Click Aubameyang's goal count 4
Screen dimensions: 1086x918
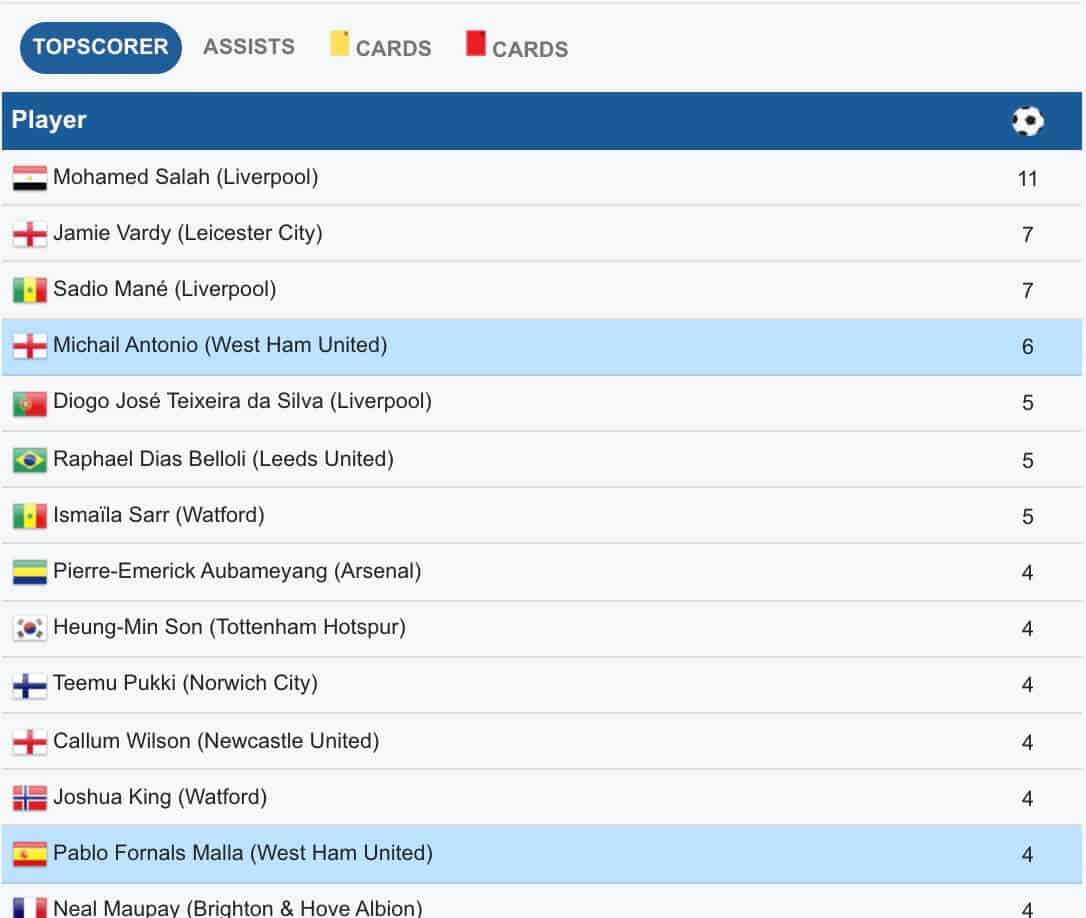[1027, 574]
